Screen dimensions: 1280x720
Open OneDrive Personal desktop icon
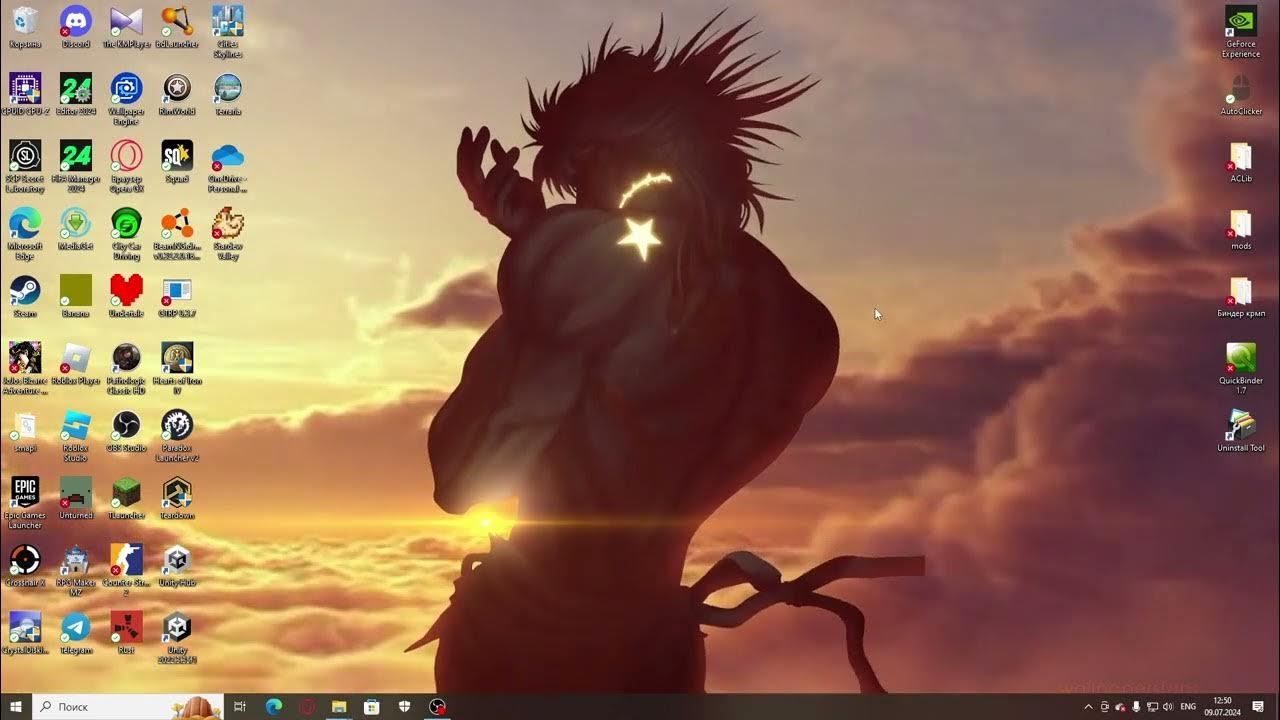pos(228,166)
